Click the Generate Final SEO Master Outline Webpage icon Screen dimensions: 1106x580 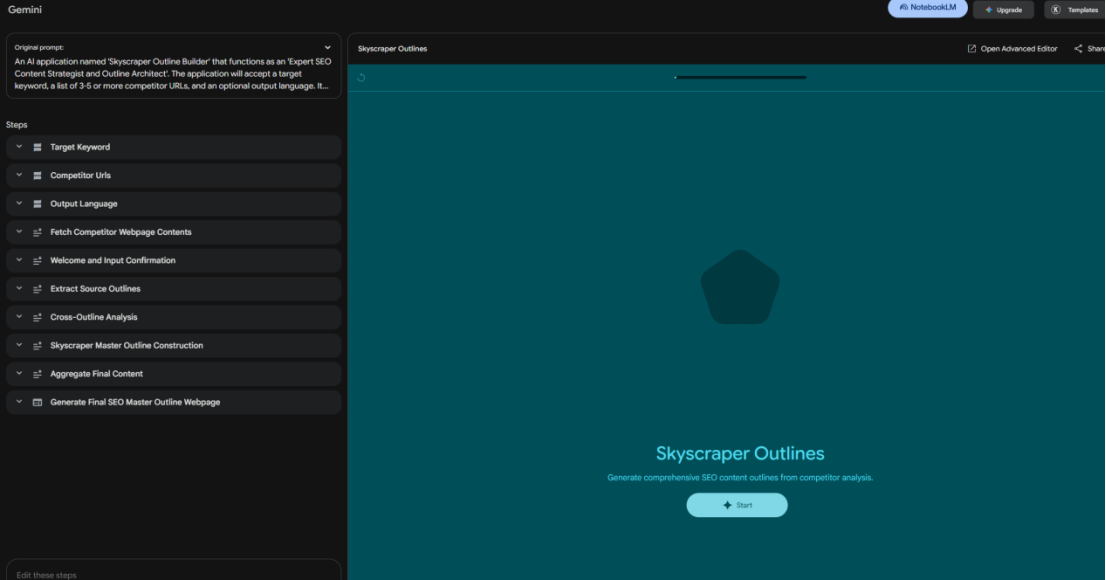(37, 402)
